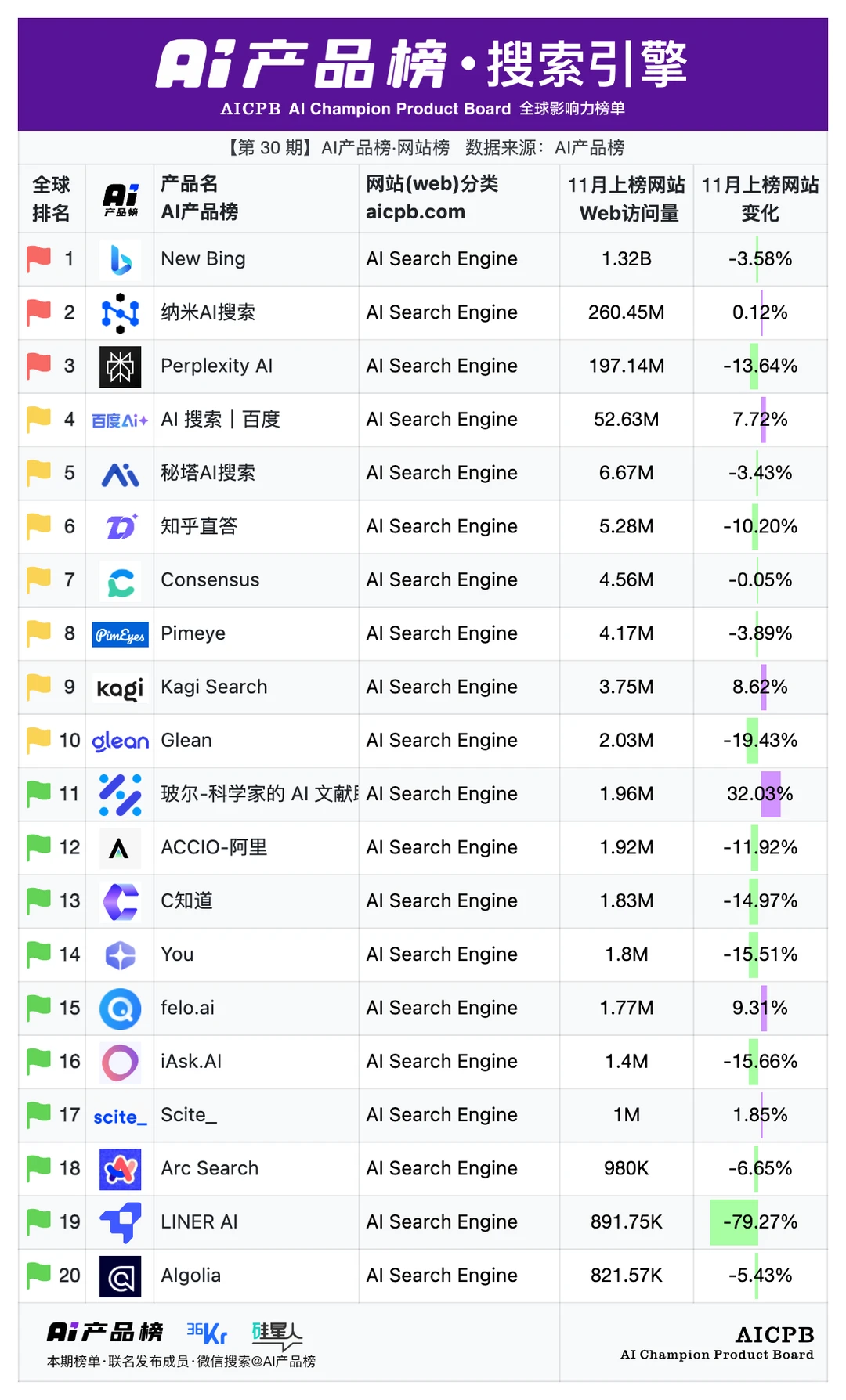Click the 纳米AI搜索 logo icon

tap(121, 313)
